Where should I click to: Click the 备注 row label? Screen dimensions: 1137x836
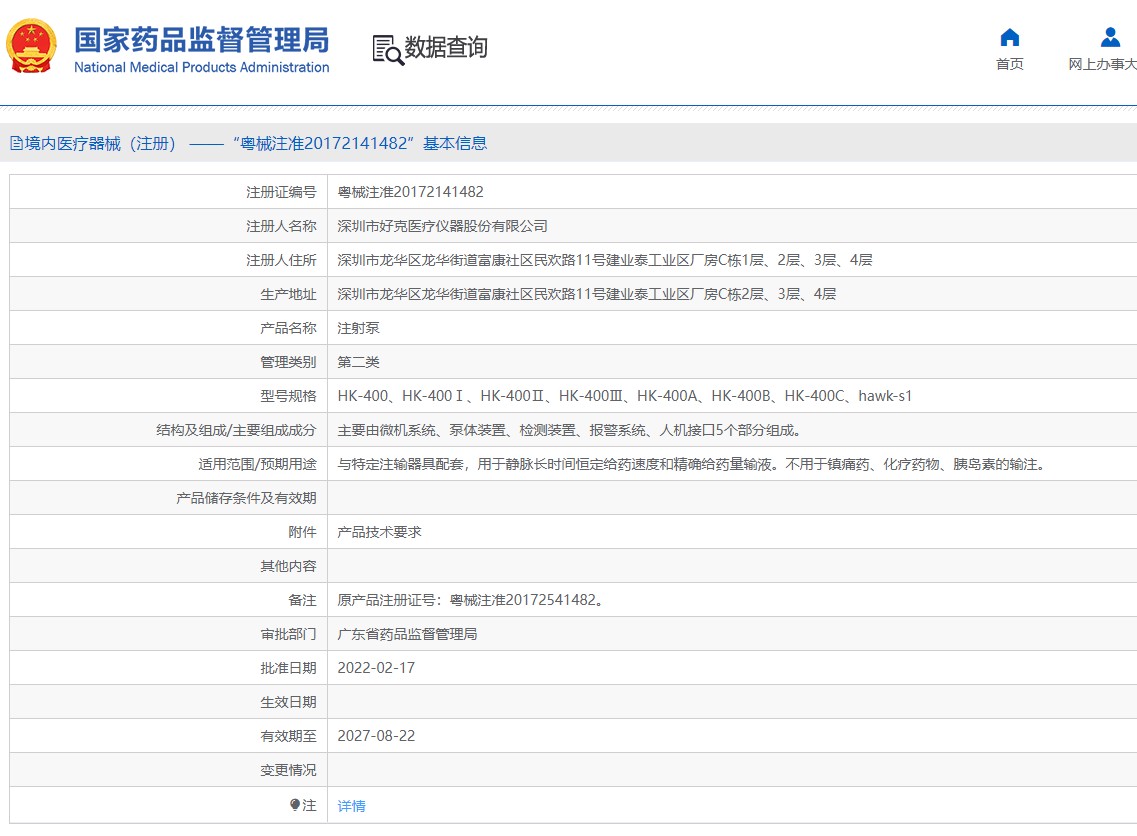[x=302, y=600]
